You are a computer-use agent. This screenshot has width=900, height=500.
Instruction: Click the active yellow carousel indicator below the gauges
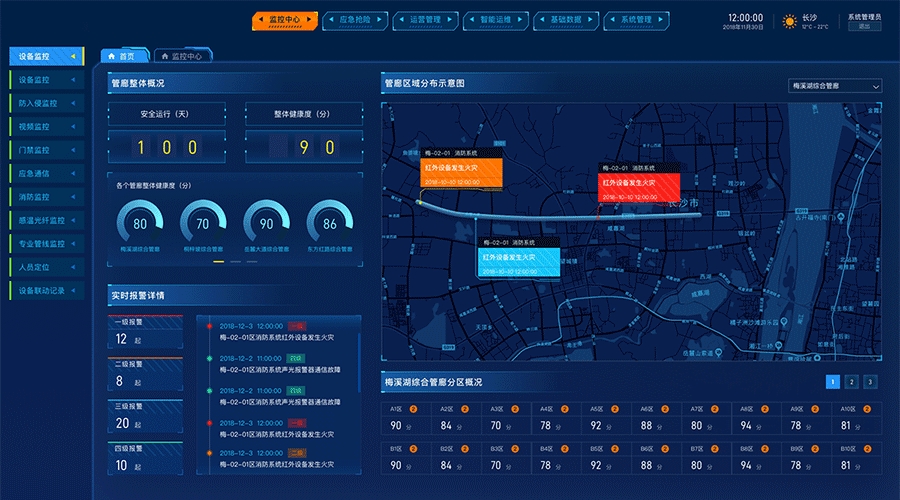point(219,262)
